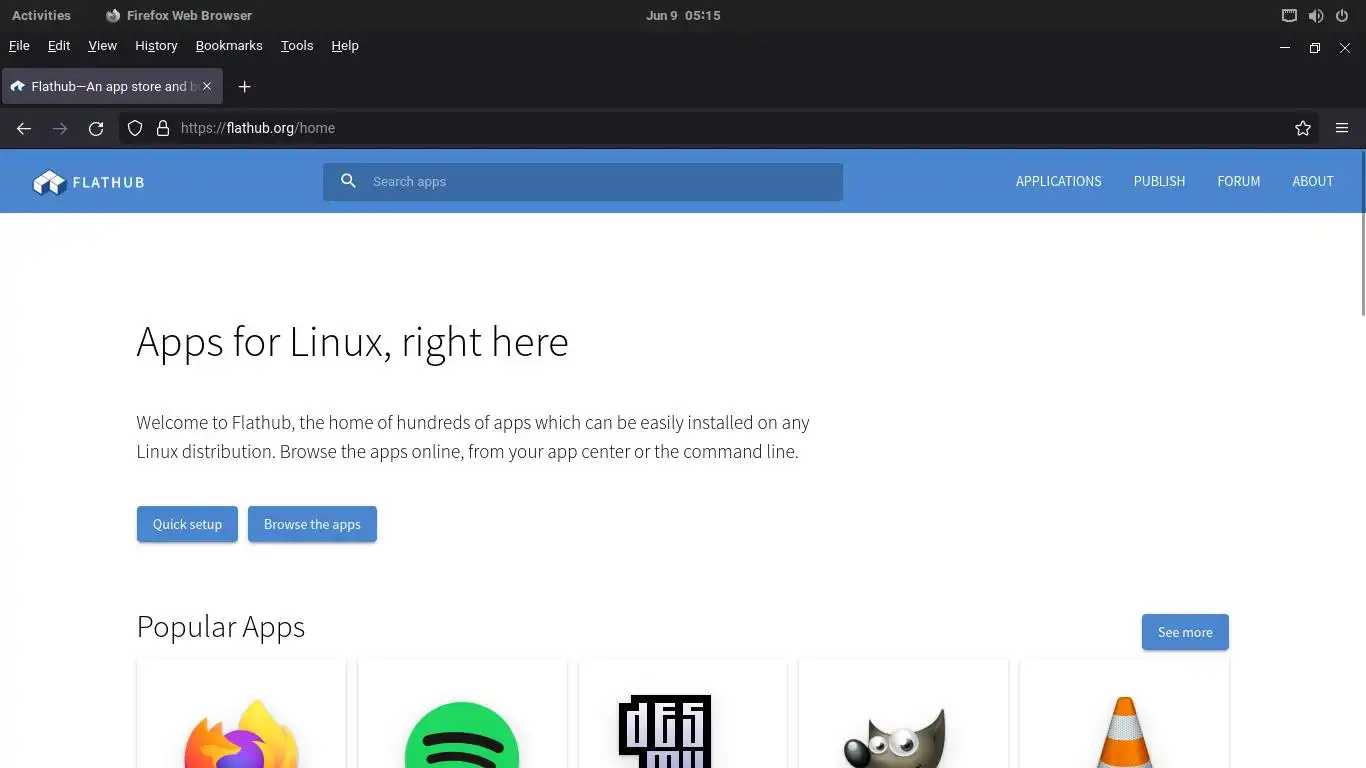Click the Quick setup button

click(187, 524)
